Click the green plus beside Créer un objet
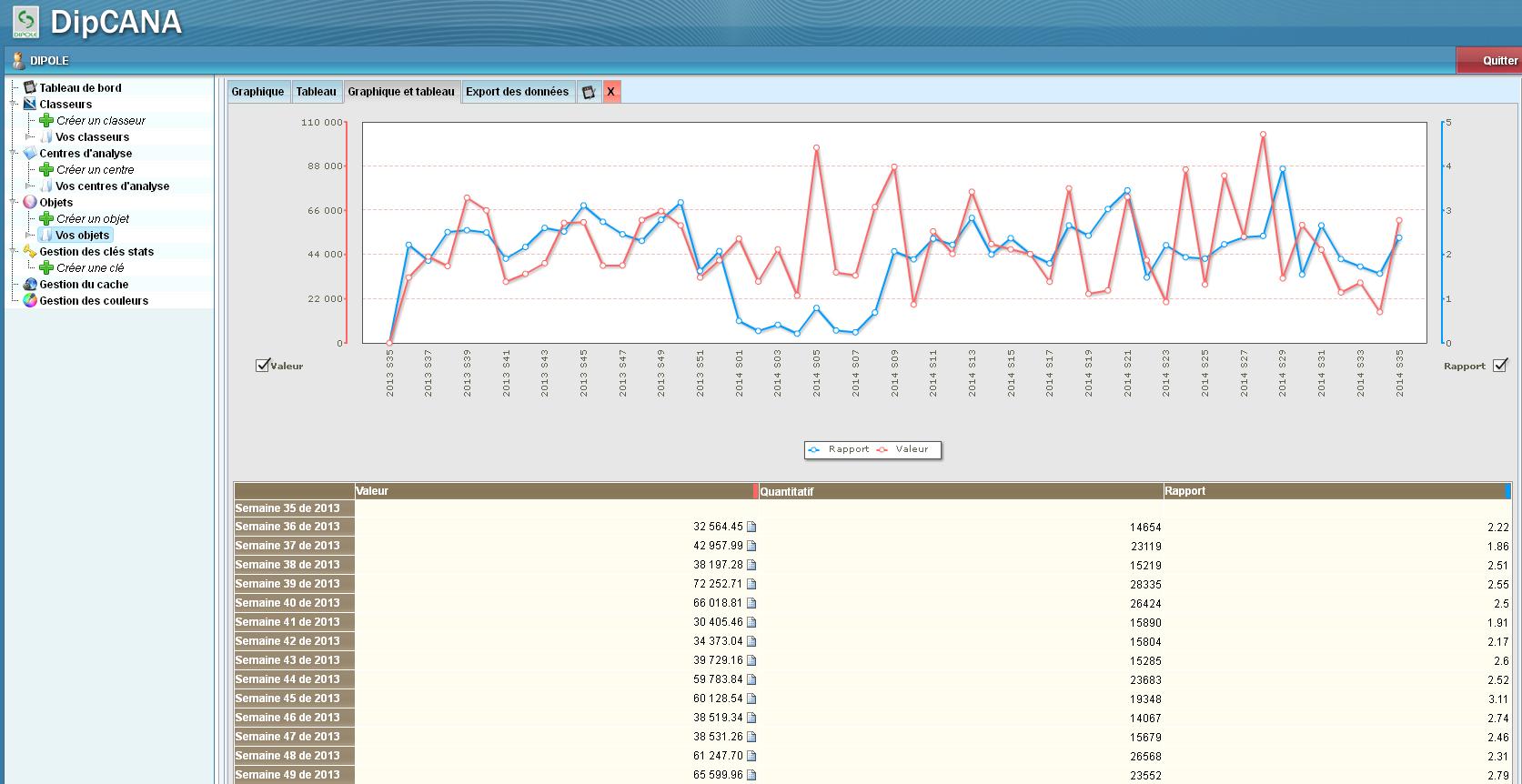 [x=46, y=218]
